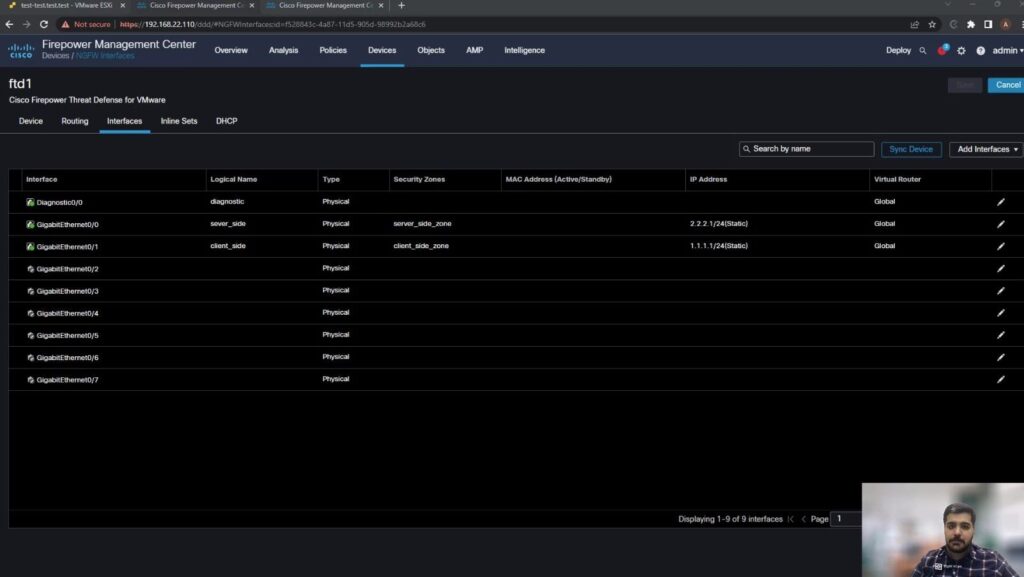The width and height of the screenshot is (1024, 577).
Task: Click the GigabitEthernet0/1 interface status icon
Action: pyautogui.click(x=30, y=247)
